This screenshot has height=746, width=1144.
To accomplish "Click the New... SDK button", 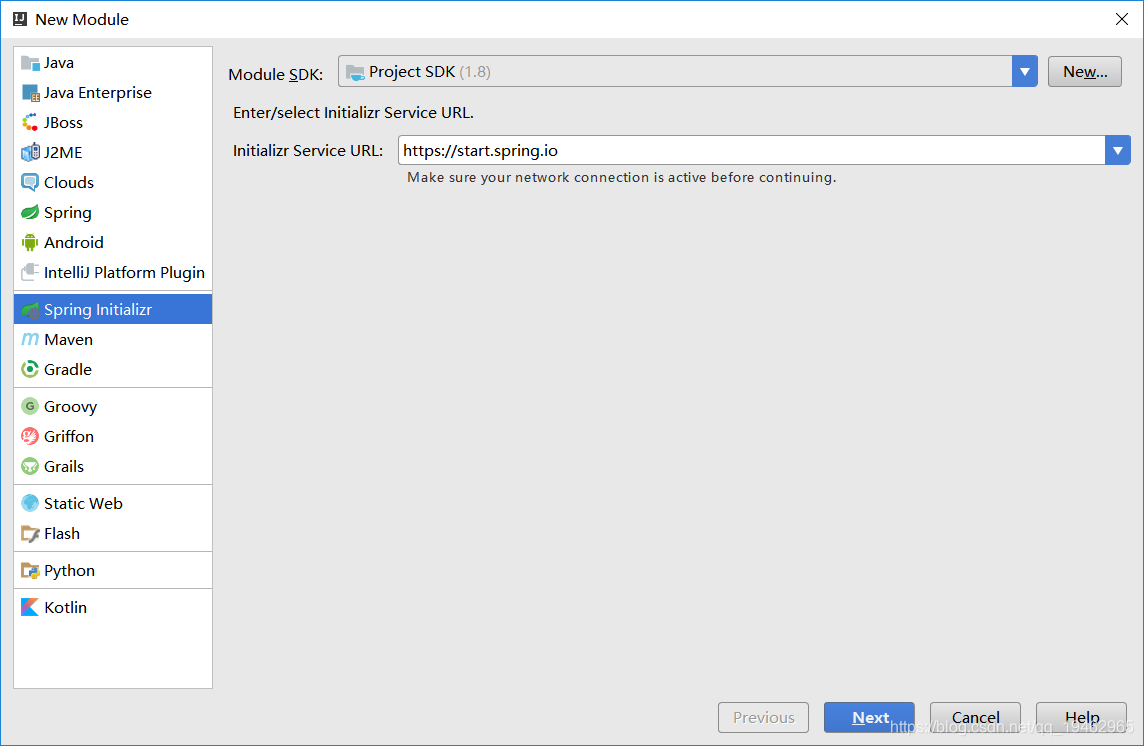I will tap(1084, 72).
